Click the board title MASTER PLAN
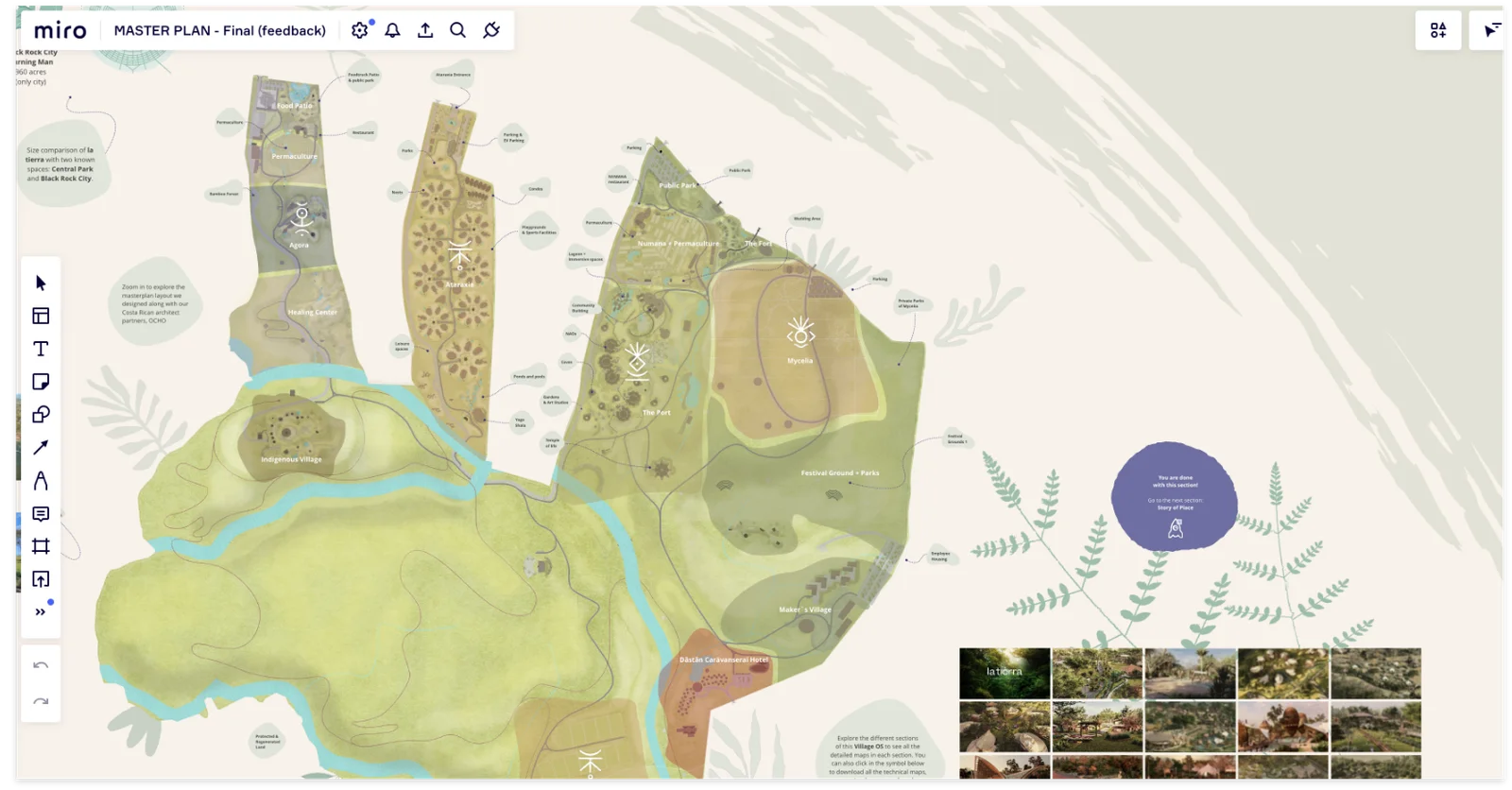This screenshot has width=1512, height=790. coord(219,30)
